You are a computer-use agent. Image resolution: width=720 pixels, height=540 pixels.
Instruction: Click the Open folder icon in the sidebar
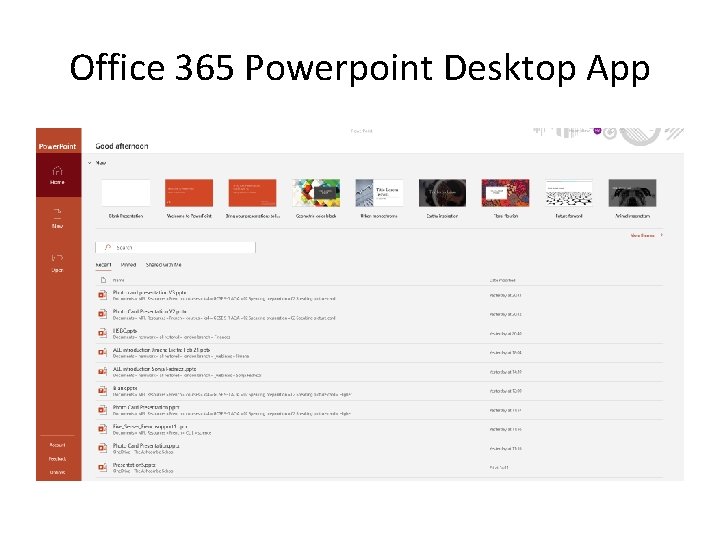point(57,258)
